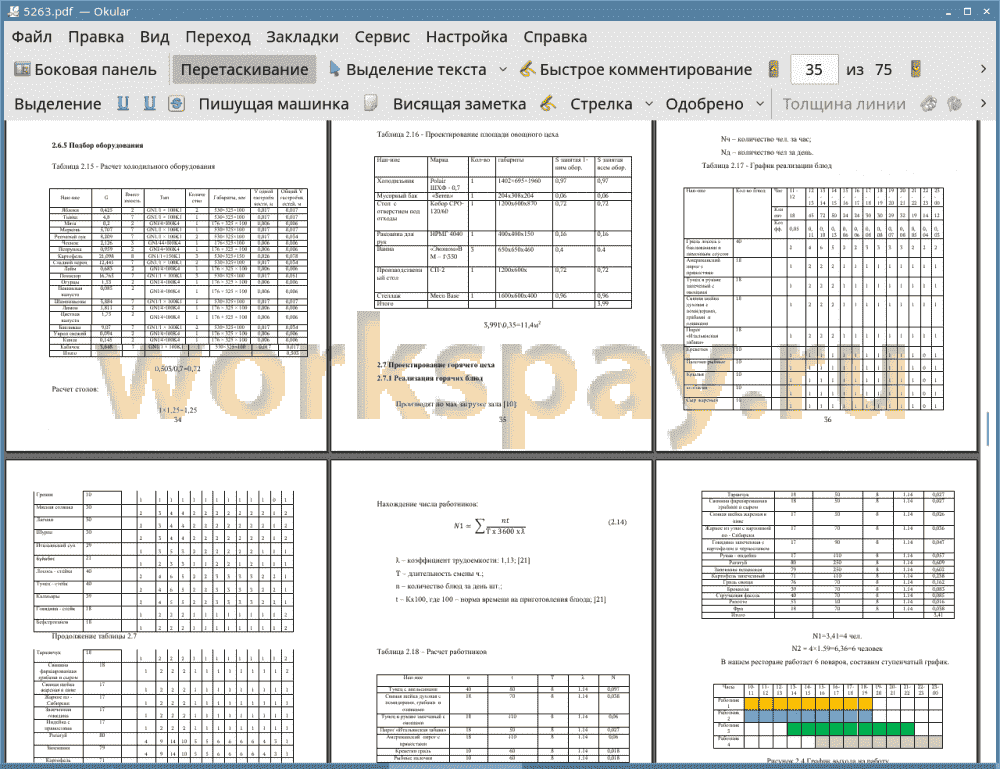Click the equation number '(2.14)'
Screen dimensions: 1000x769
[617, 522]
